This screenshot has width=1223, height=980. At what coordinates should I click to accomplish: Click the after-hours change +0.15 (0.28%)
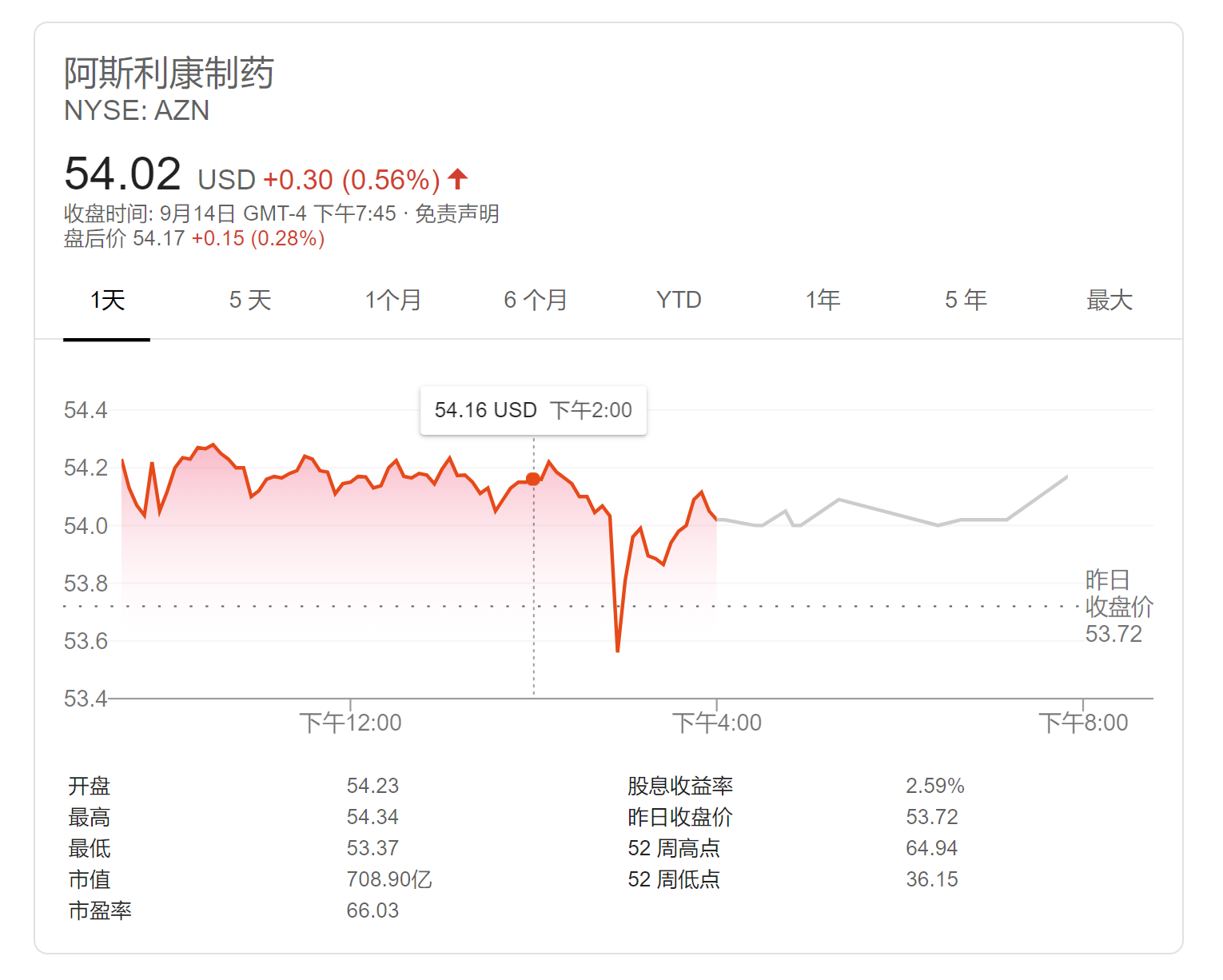point(258,239)
